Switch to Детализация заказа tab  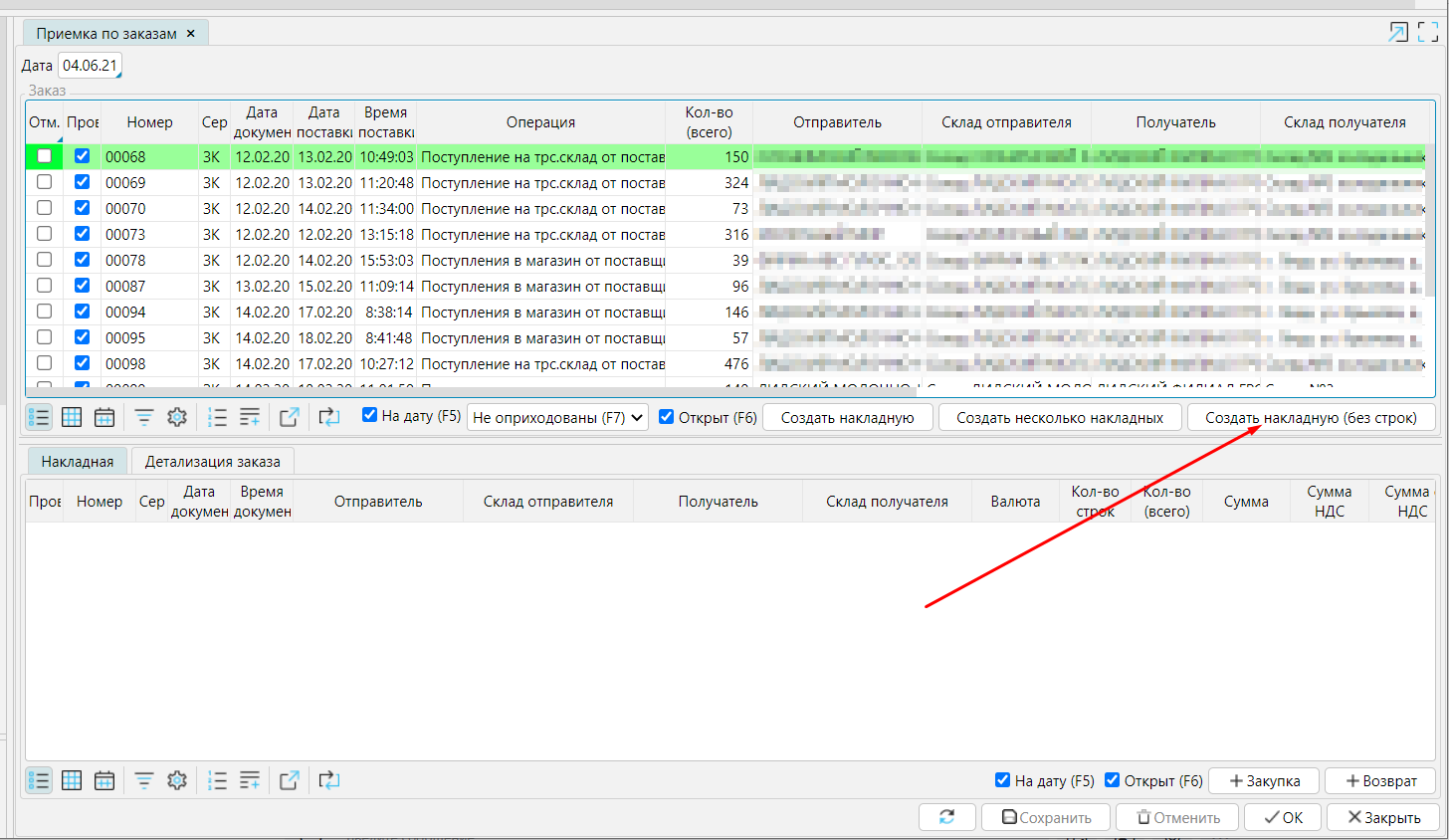click(x=212, y=462)
